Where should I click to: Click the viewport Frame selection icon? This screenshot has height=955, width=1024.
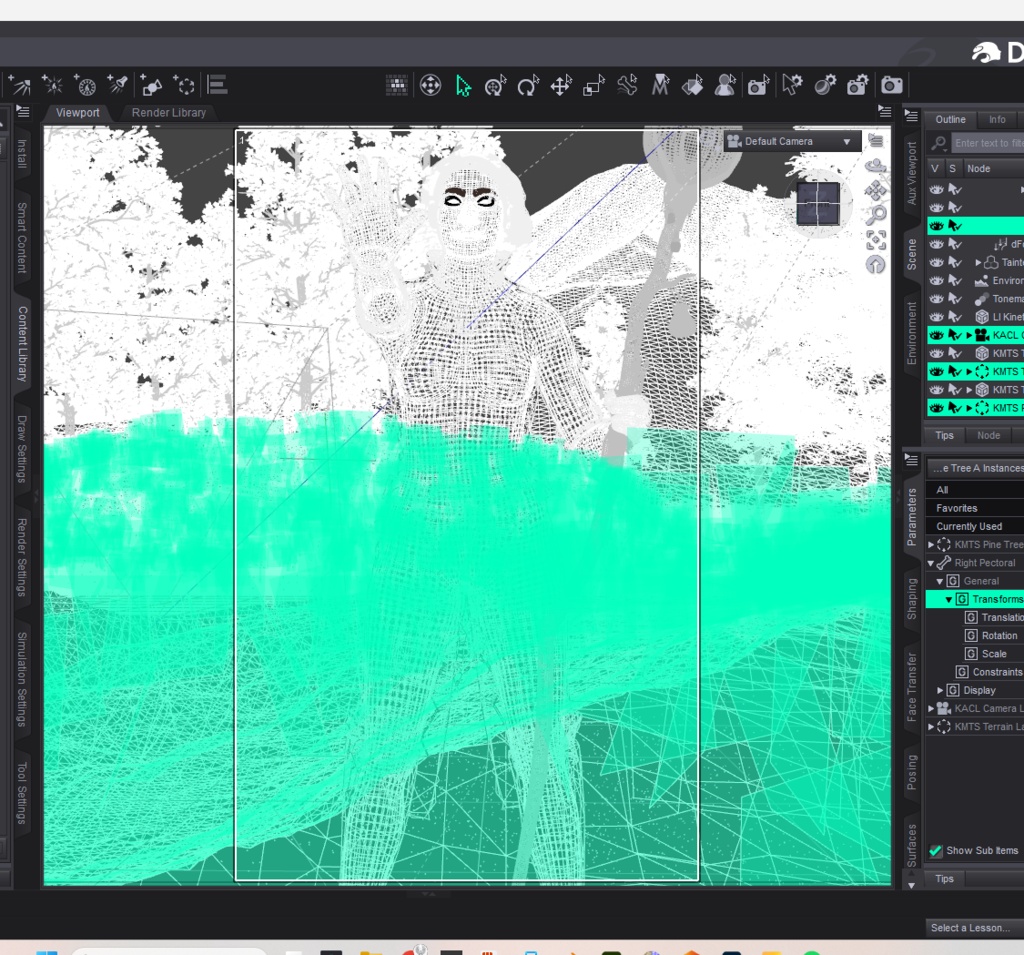click(x=876, y=240)
